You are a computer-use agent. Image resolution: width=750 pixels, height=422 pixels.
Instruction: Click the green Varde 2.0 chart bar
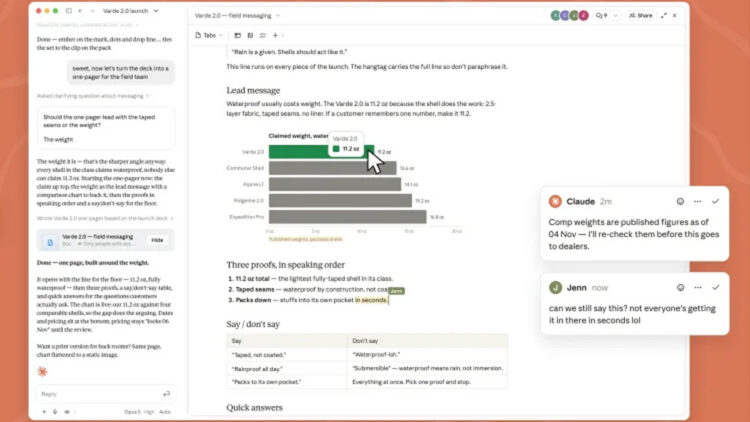[321, 152]
